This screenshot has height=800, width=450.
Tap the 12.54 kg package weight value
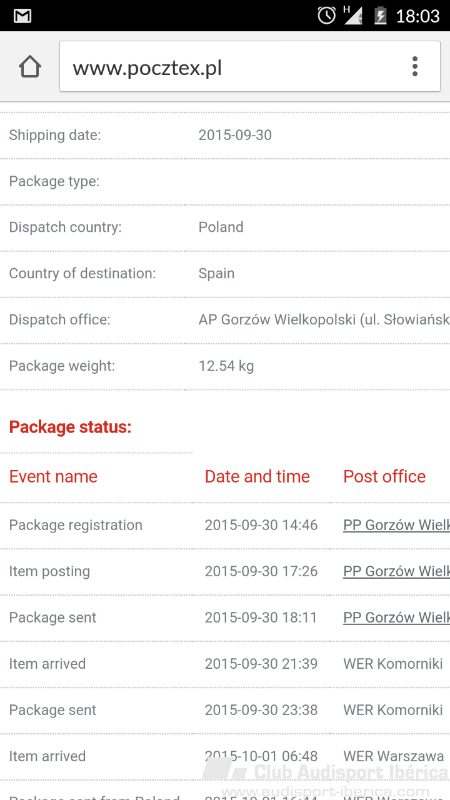tap(226, 366)
